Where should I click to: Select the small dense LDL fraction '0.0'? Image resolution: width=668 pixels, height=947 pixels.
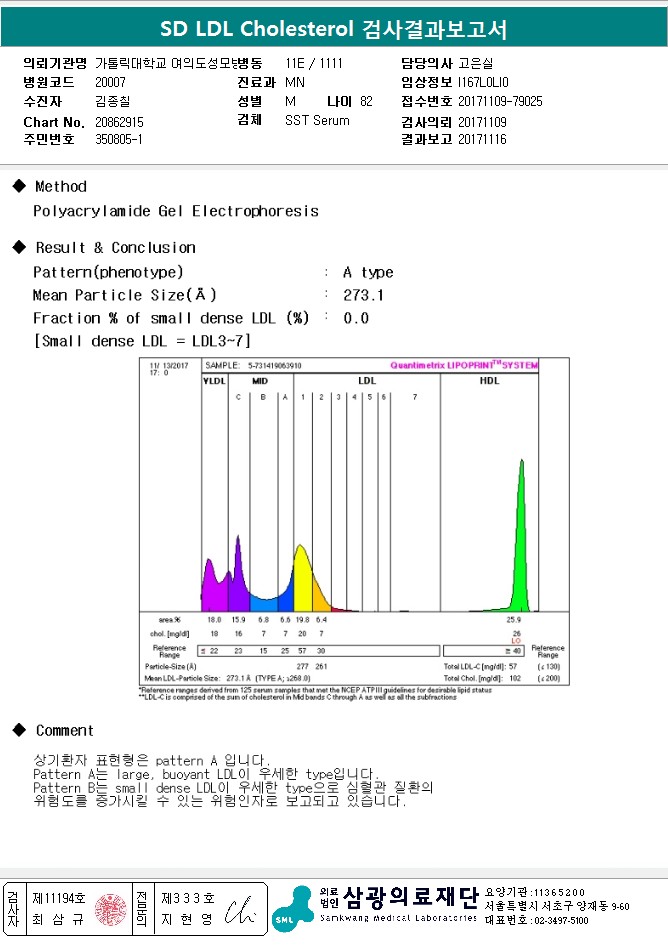coord(356,318)
